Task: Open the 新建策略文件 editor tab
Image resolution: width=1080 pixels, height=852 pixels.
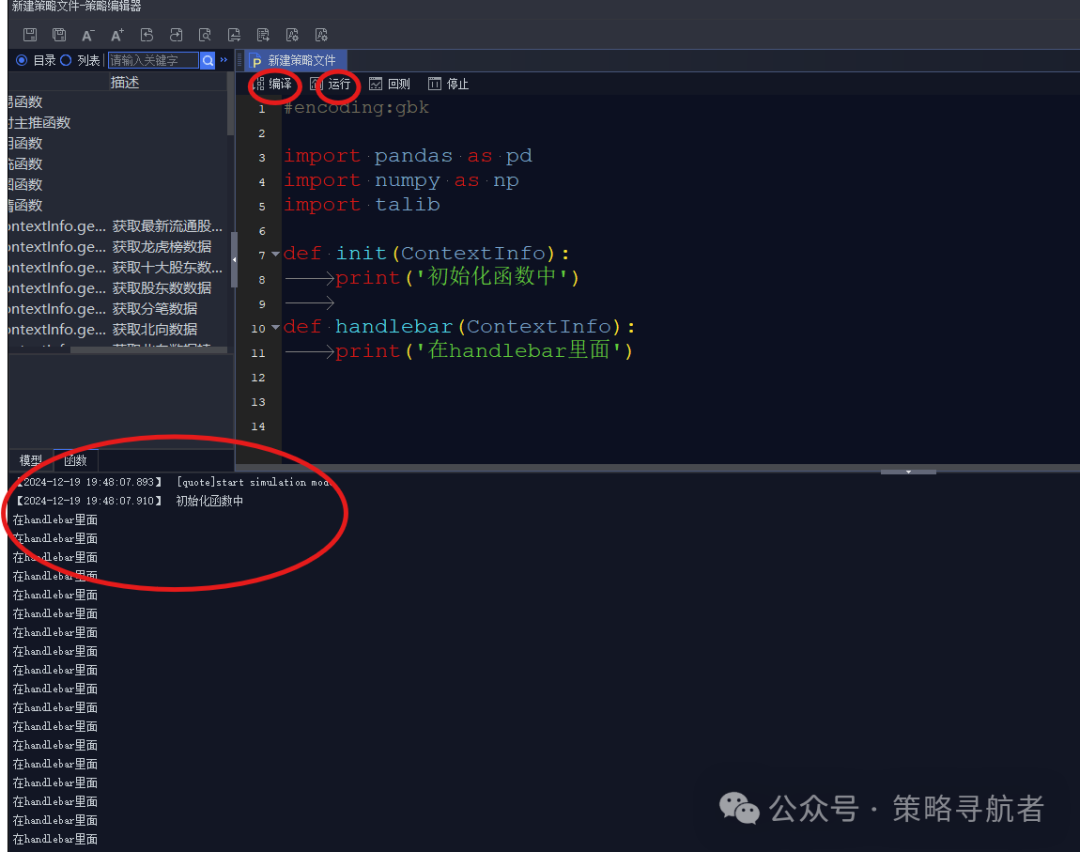Action: [x=294, y=61]
